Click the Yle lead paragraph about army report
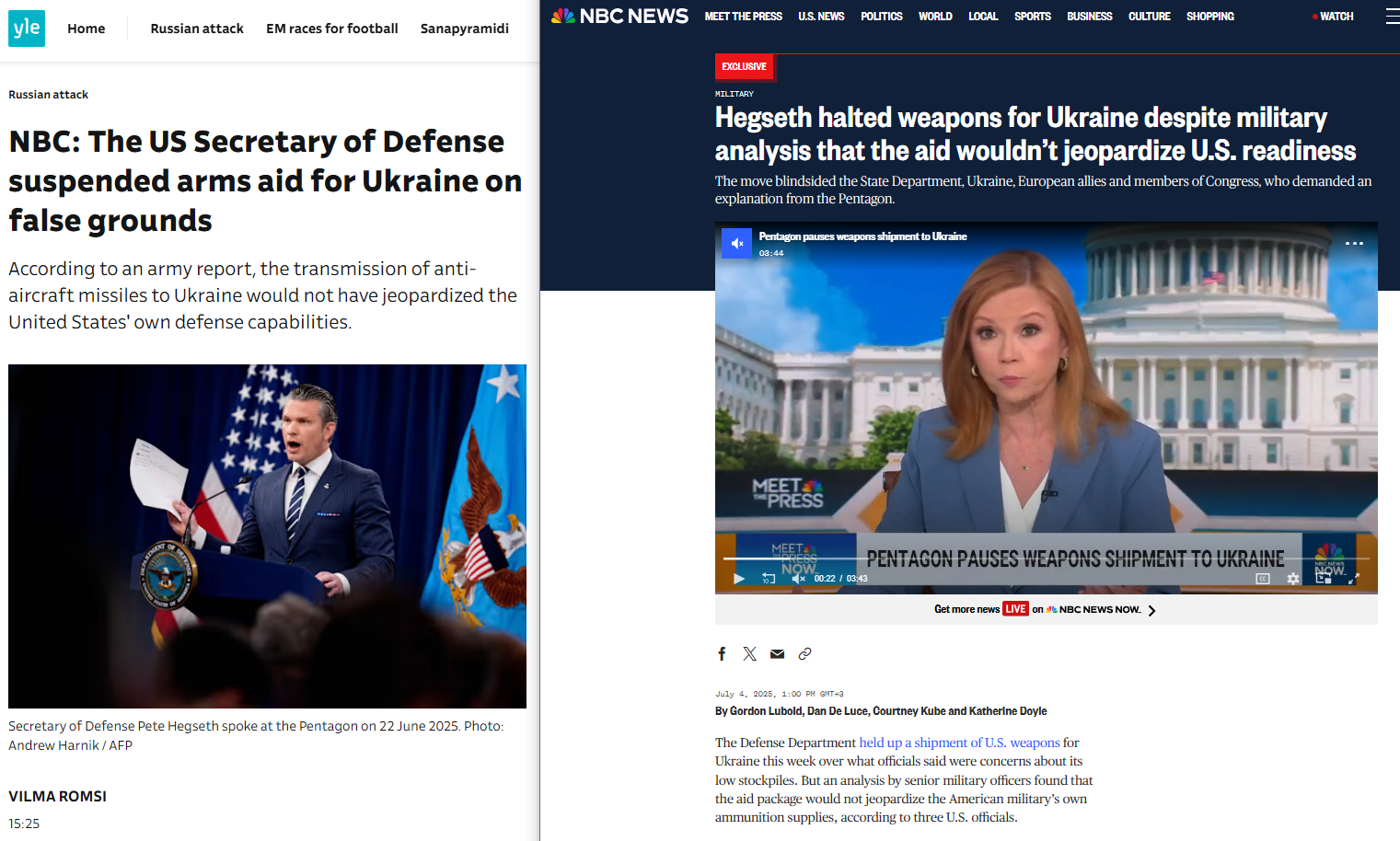 (263, 295)
